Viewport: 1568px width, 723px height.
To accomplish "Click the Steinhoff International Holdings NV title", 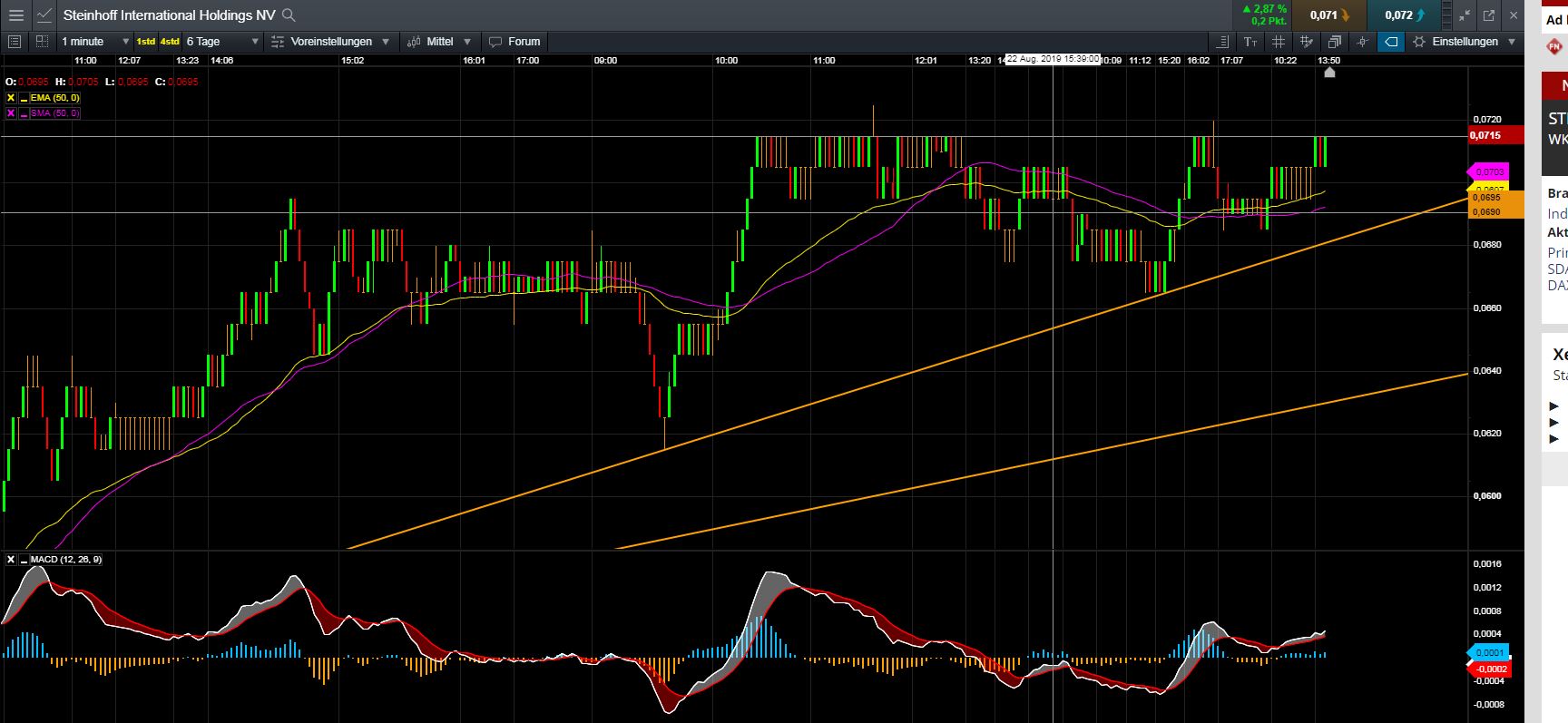I will 169,15.
